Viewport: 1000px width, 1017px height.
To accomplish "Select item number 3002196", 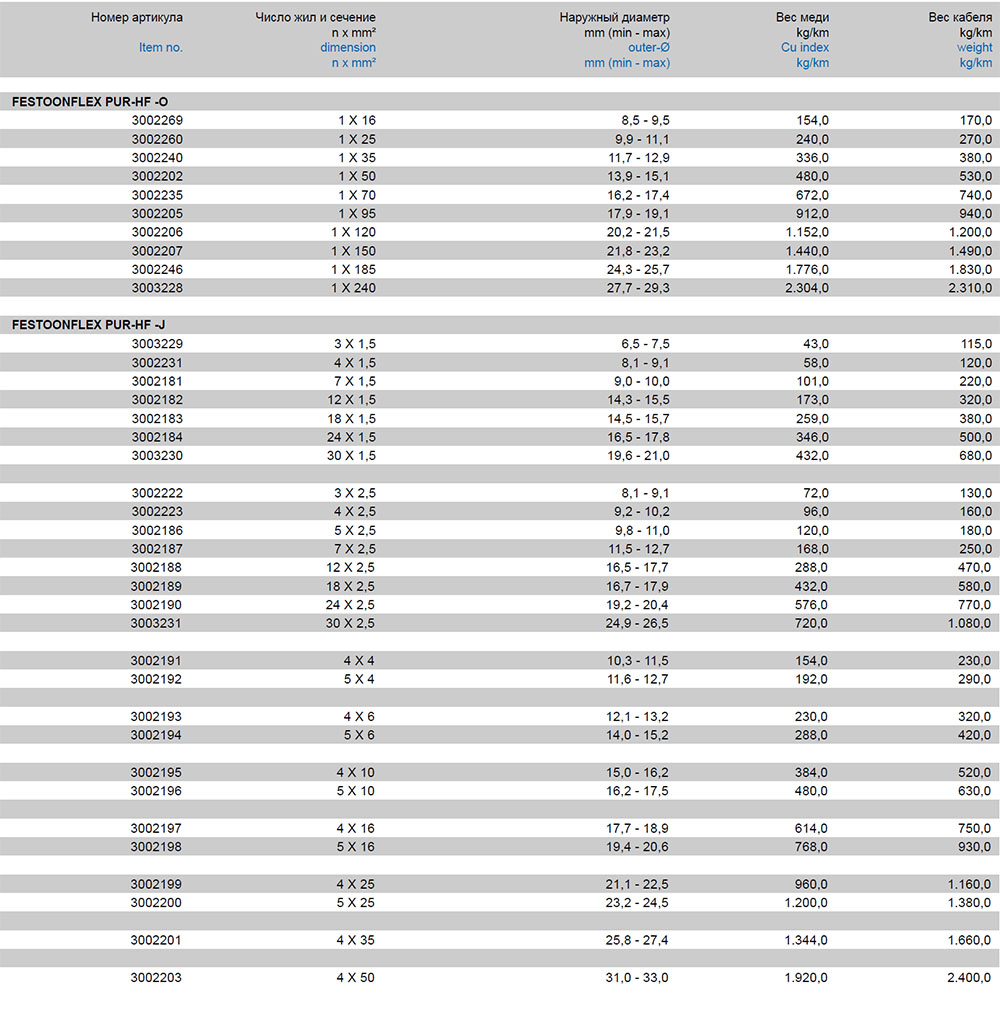I will [156, 791].
